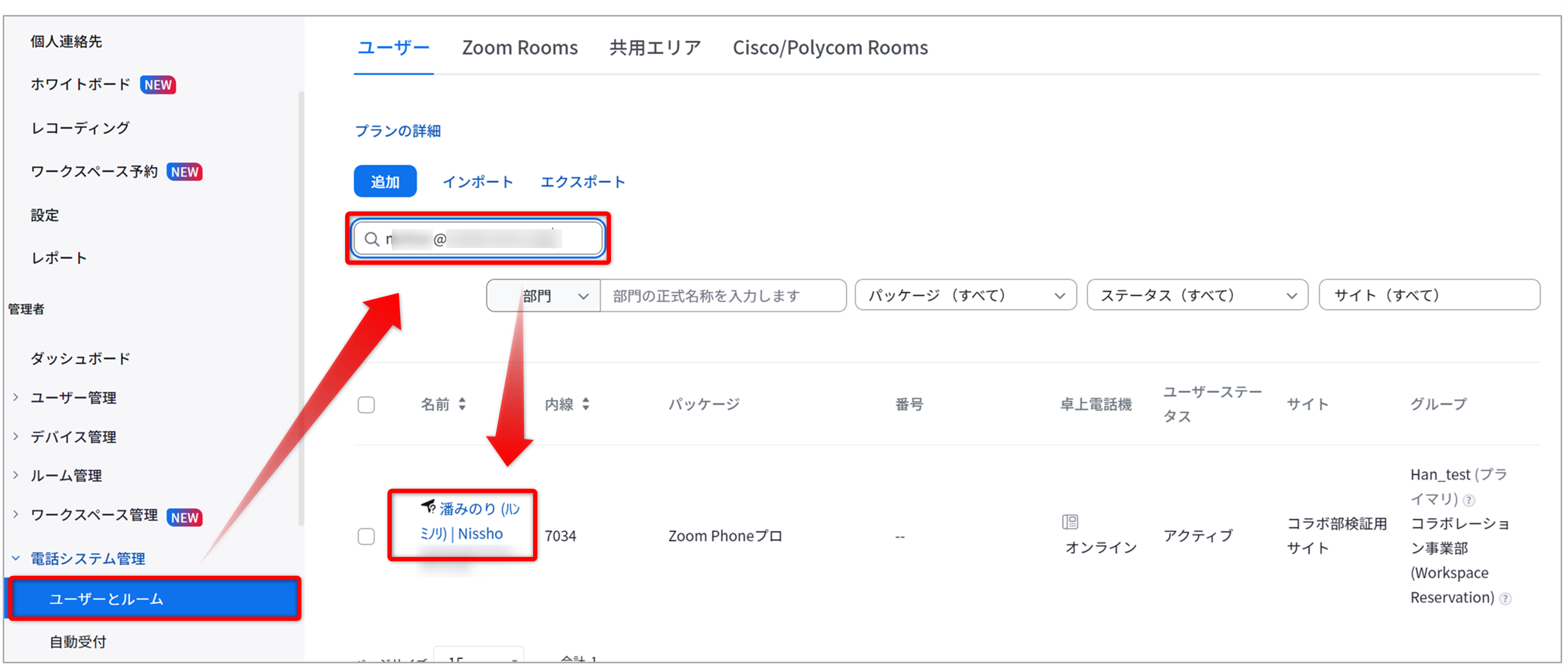The width and height of the screenshot is (1568, 667).
Task: Click the sidebar vertical scrollbar
Action: 301,308
